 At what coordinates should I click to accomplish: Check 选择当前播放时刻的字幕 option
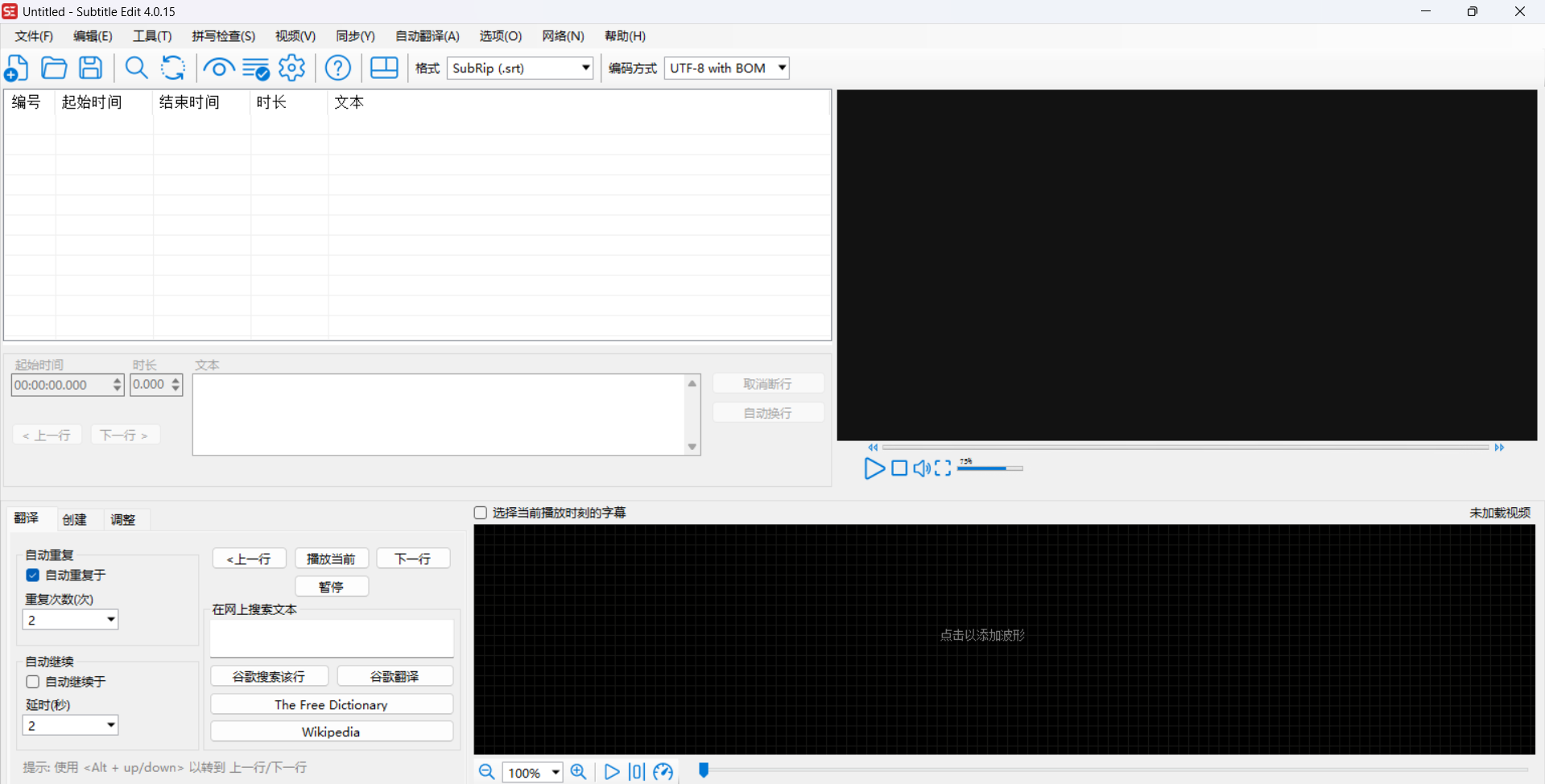pos(481,513)
